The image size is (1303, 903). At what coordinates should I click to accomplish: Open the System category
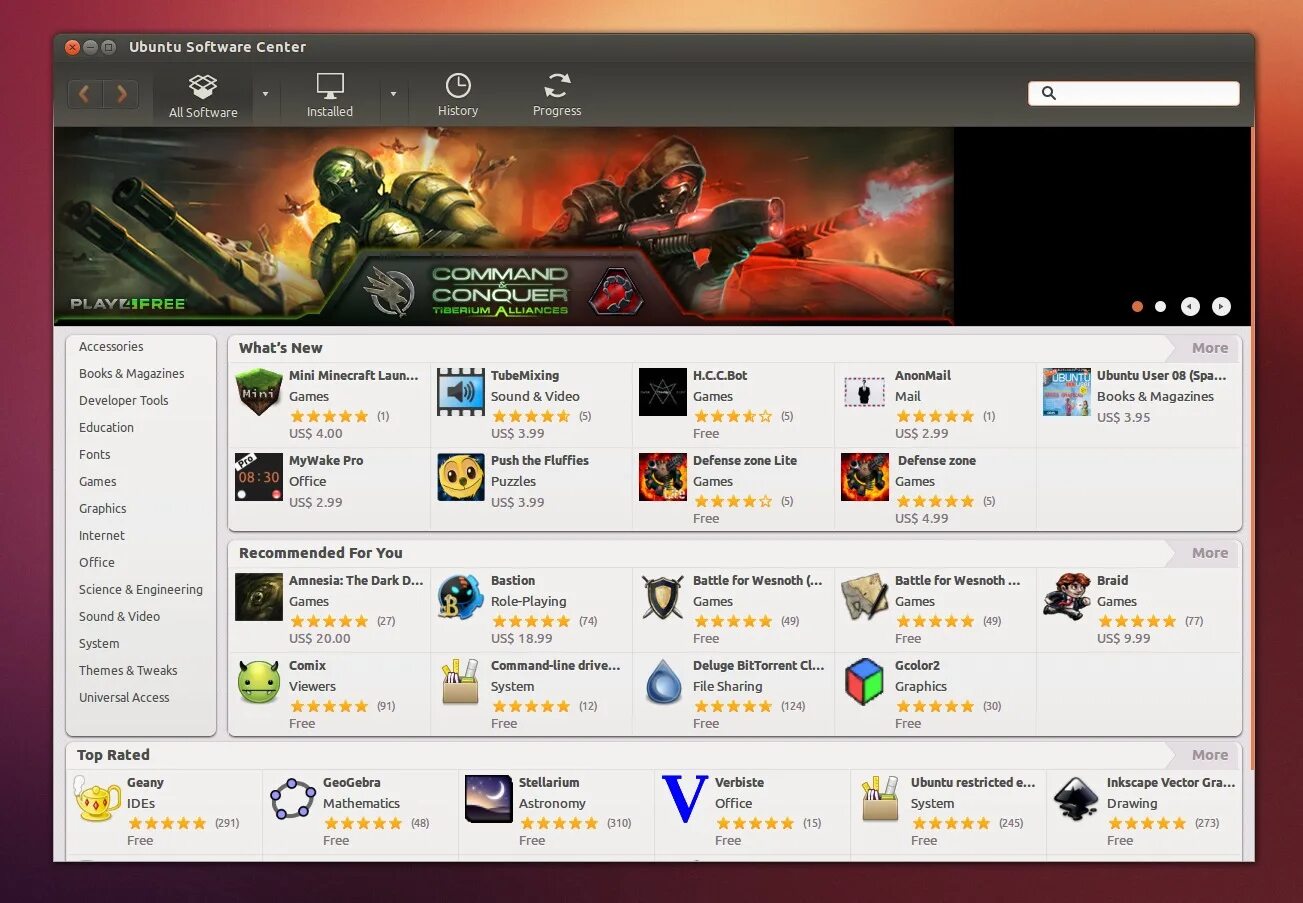tap(99, 644)
